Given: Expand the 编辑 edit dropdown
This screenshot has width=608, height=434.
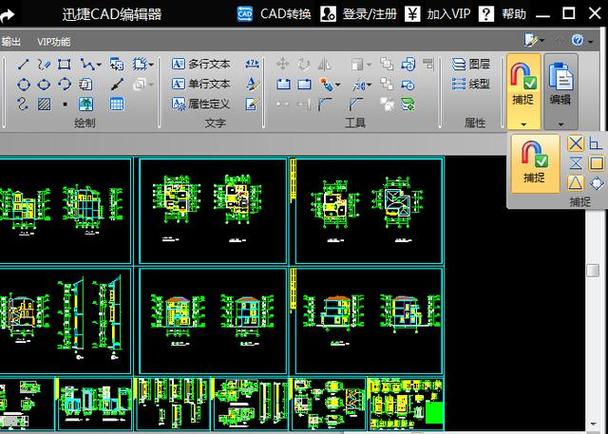Looking at the screenshot, I should 560,123.
